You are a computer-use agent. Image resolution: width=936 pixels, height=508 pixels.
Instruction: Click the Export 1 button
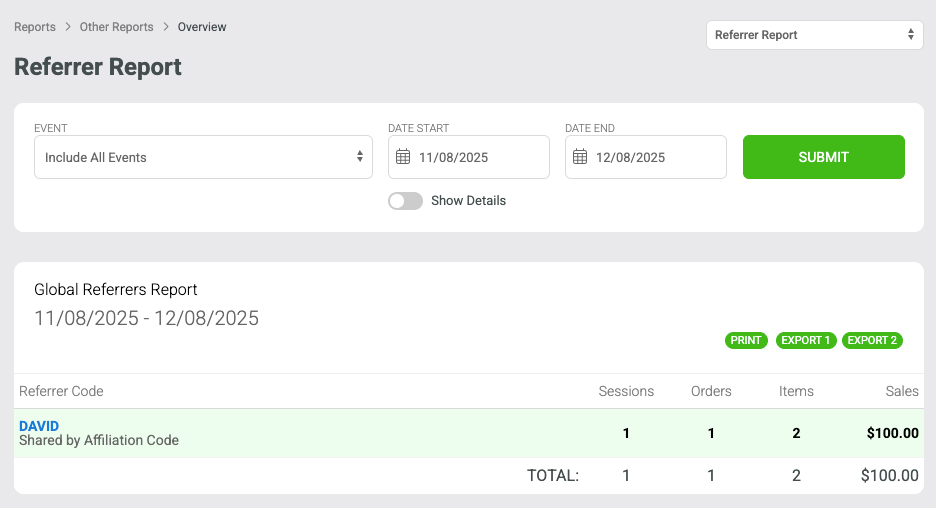805,340
